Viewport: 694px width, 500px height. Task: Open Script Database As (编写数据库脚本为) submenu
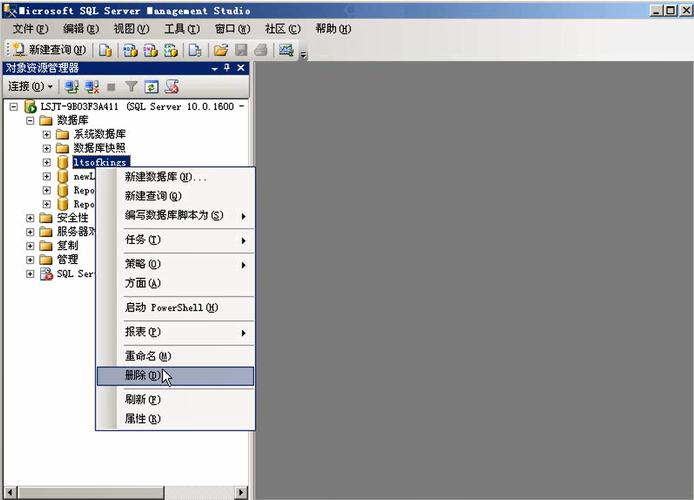pos(176,215)
